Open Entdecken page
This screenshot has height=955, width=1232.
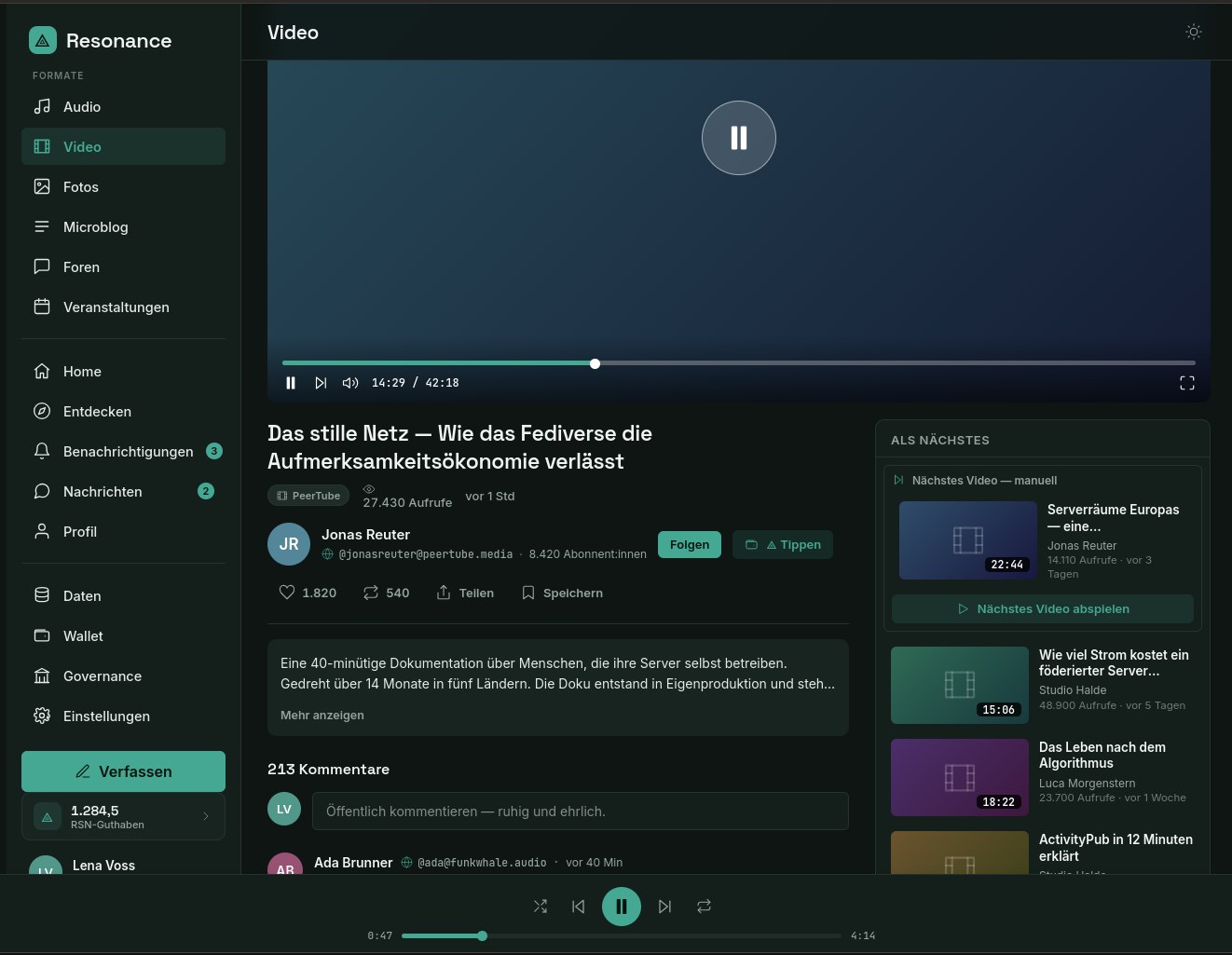[123, 412]
